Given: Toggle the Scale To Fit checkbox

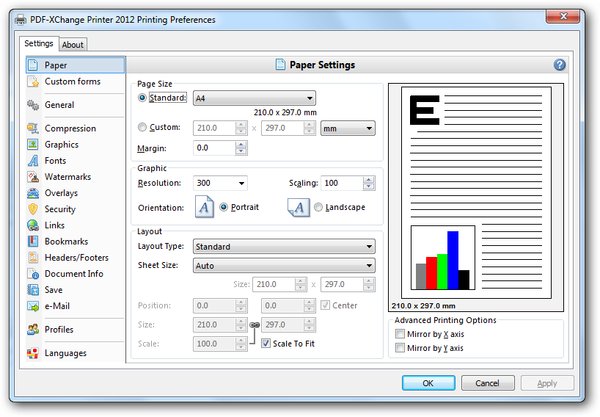Looking at the screenshot, I should [x=266, y=342].
